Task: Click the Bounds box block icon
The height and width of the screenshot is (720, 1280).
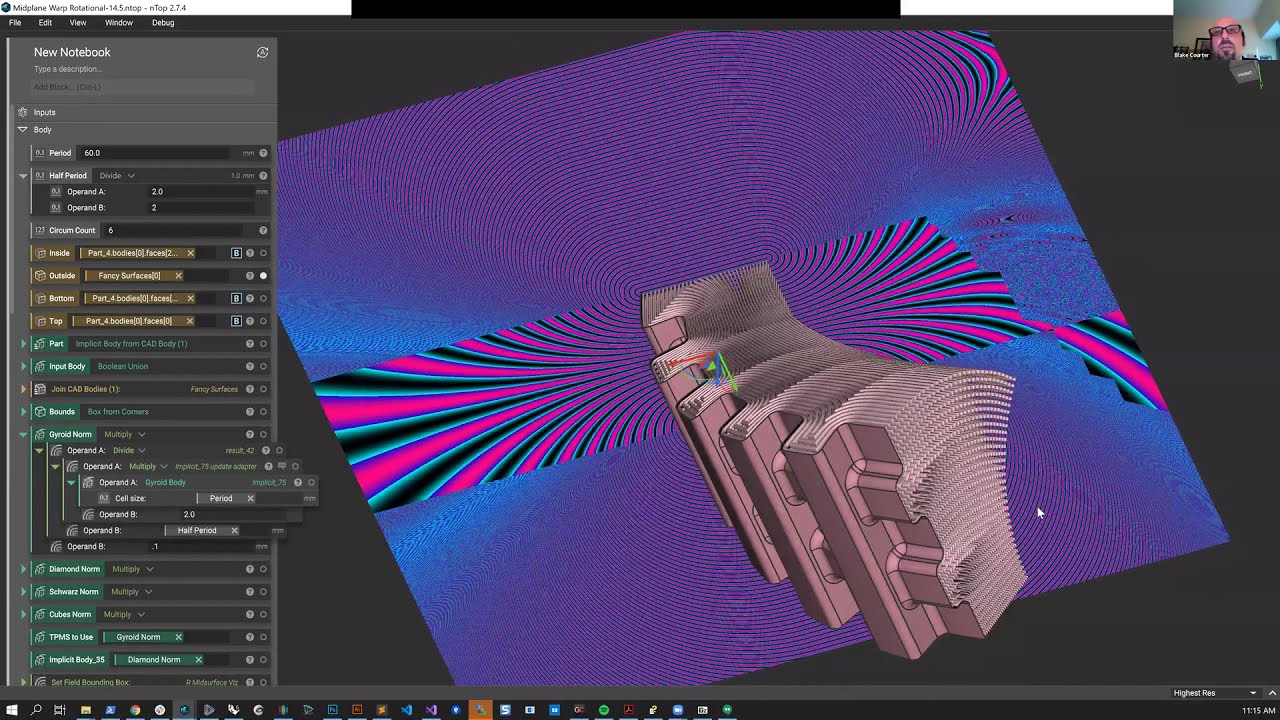Action: [40, 412]
